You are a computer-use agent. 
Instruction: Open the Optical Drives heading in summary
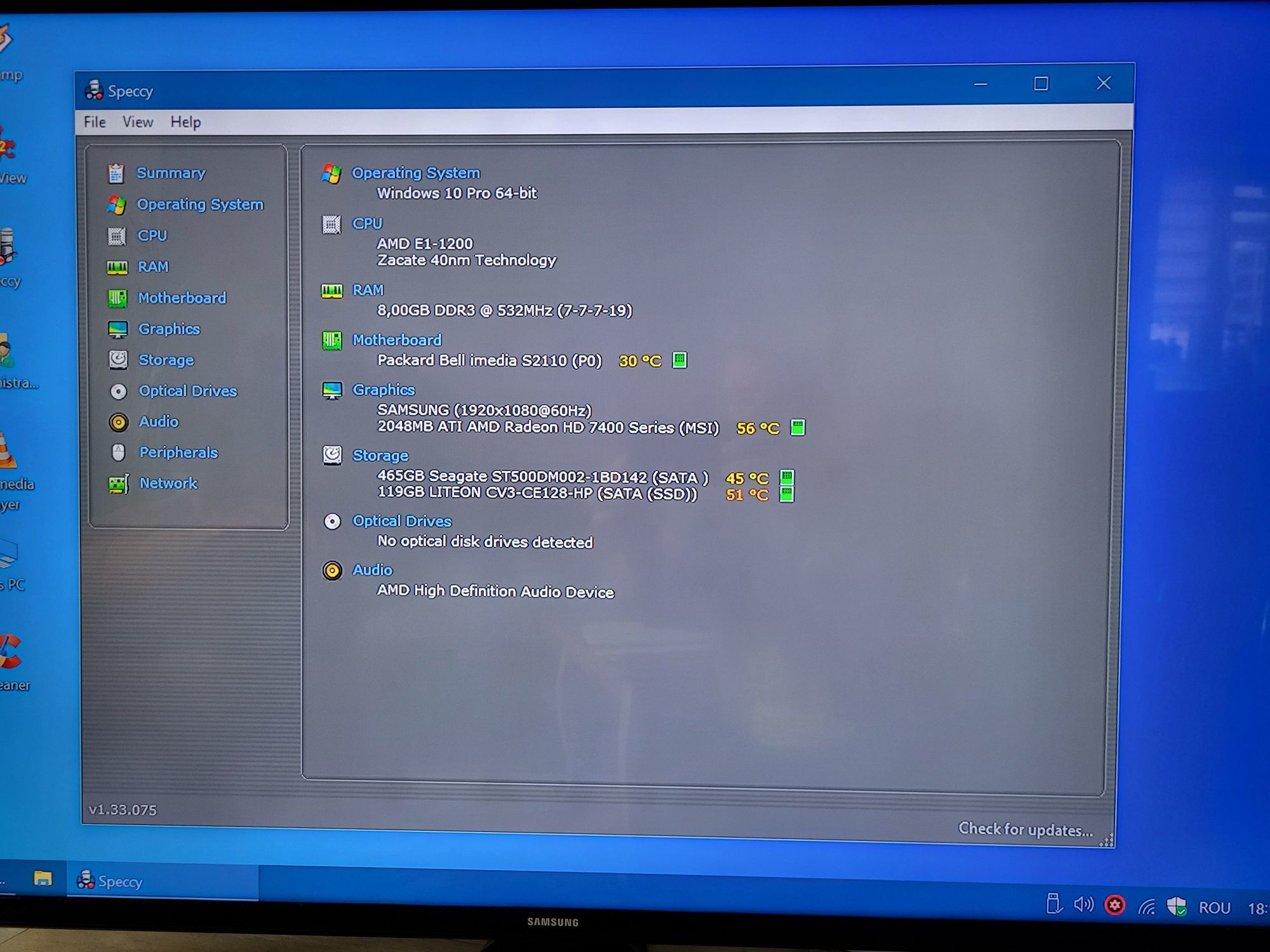[x=402, y=521]
